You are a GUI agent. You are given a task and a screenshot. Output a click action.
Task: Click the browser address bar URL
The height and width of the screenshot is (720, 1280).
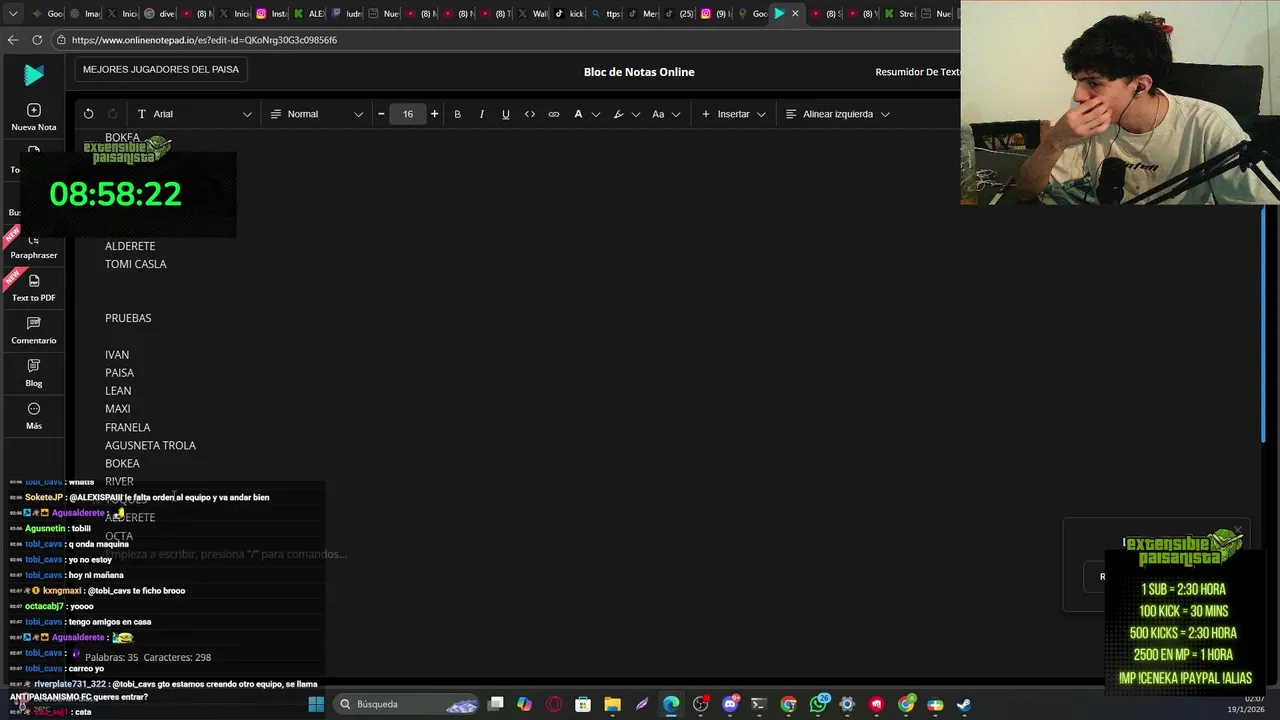204,40
